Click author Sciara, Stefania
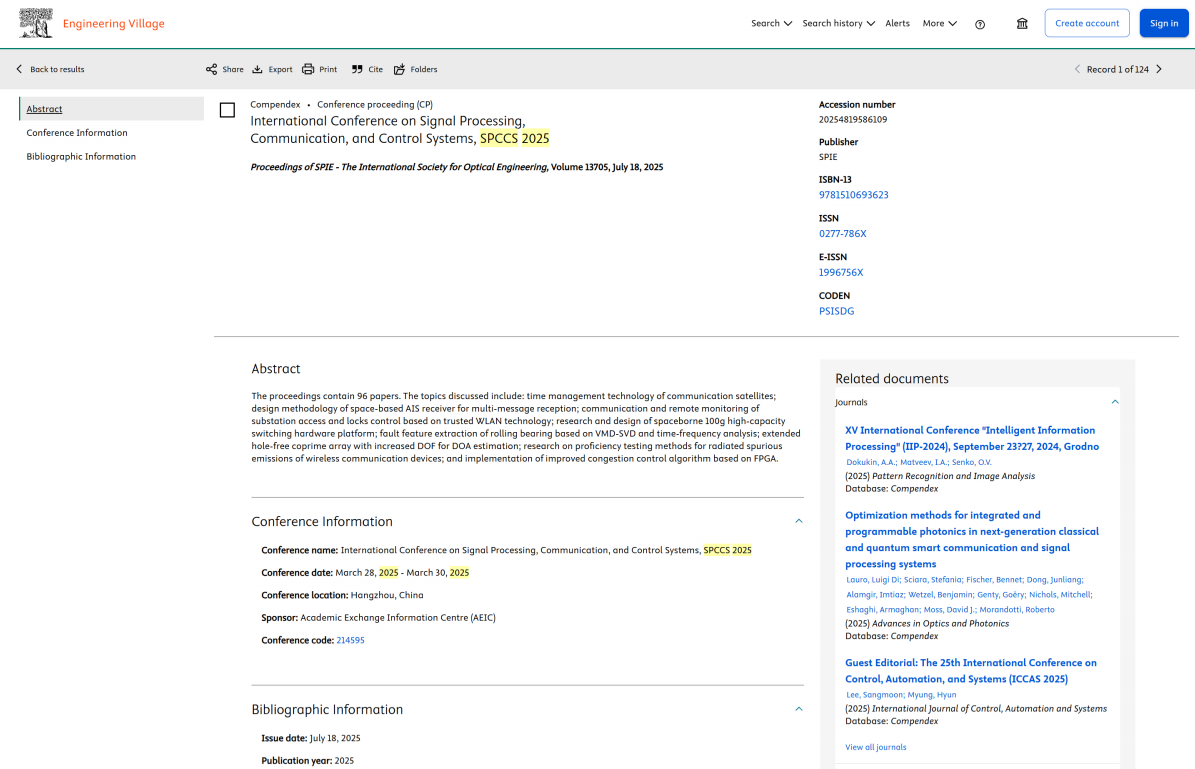The height and width of the screenshot is (769, 1195). [933, 579]
